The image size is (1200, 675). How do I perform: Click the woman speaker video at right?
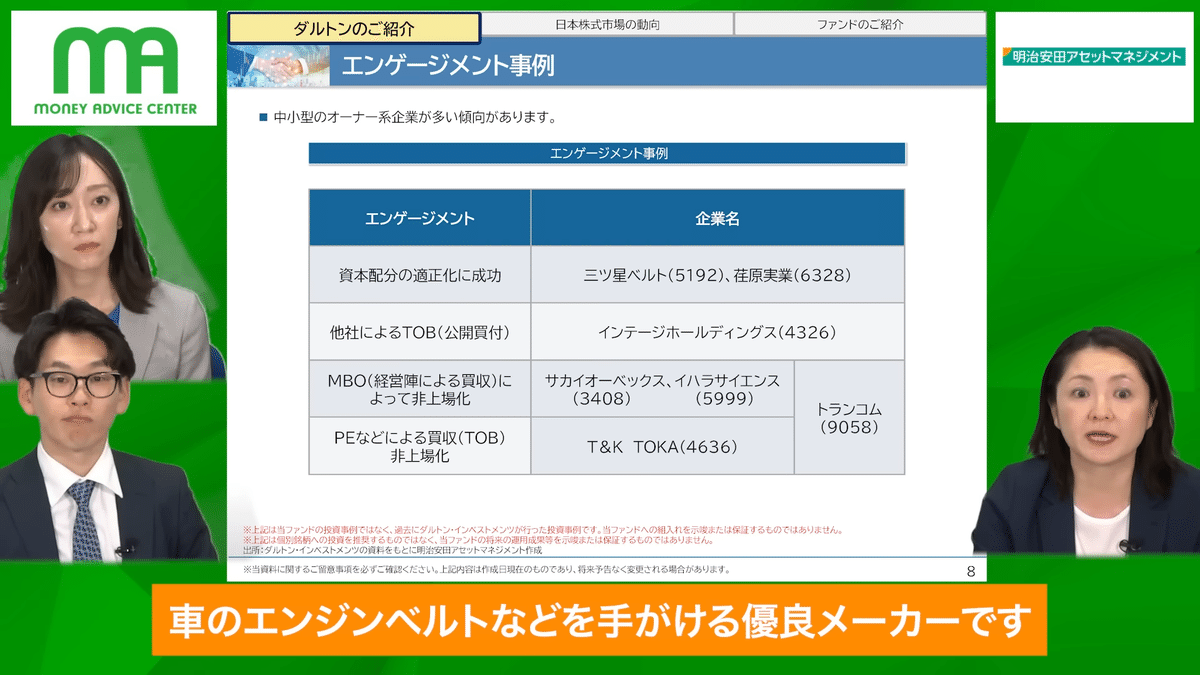pyautogui.click(x=1096, y=440)
